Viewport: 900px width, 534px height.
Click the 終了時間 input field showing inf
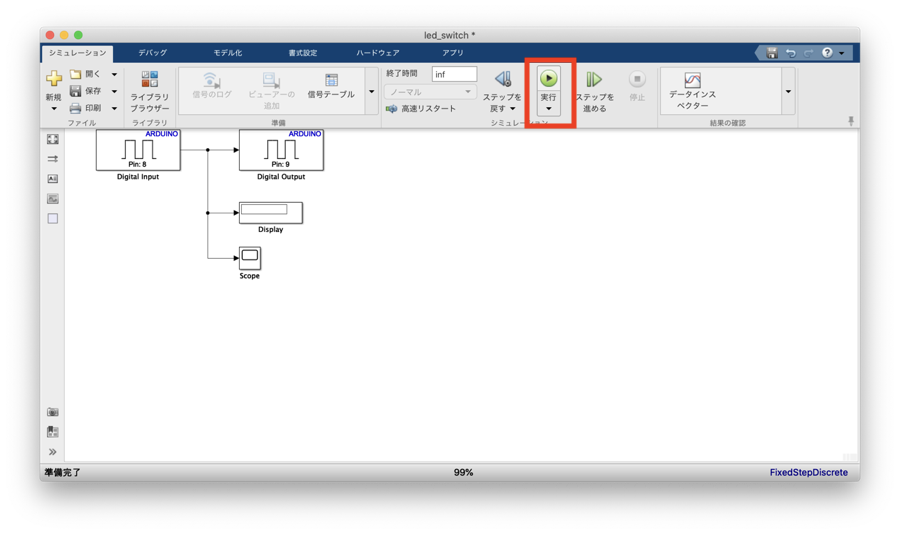pos(454,75)
